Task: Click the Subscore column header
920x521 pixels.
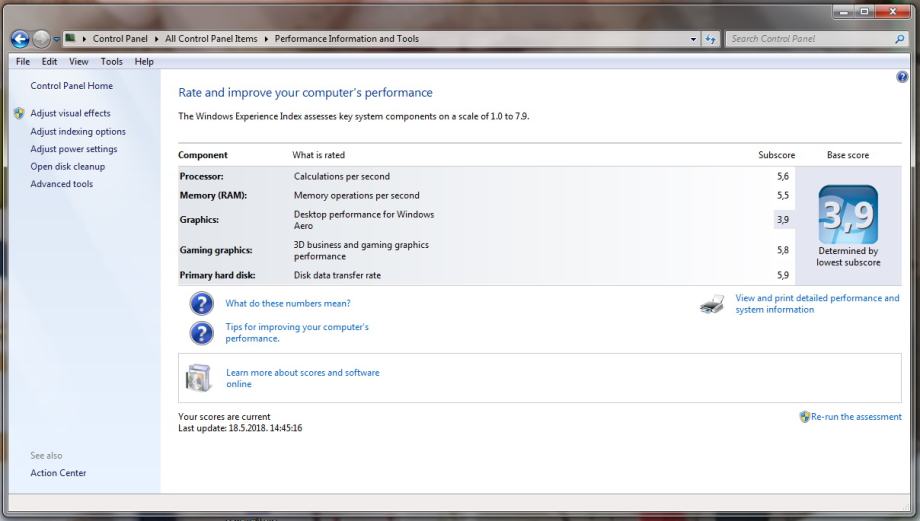Action: (x=776, y=155)
